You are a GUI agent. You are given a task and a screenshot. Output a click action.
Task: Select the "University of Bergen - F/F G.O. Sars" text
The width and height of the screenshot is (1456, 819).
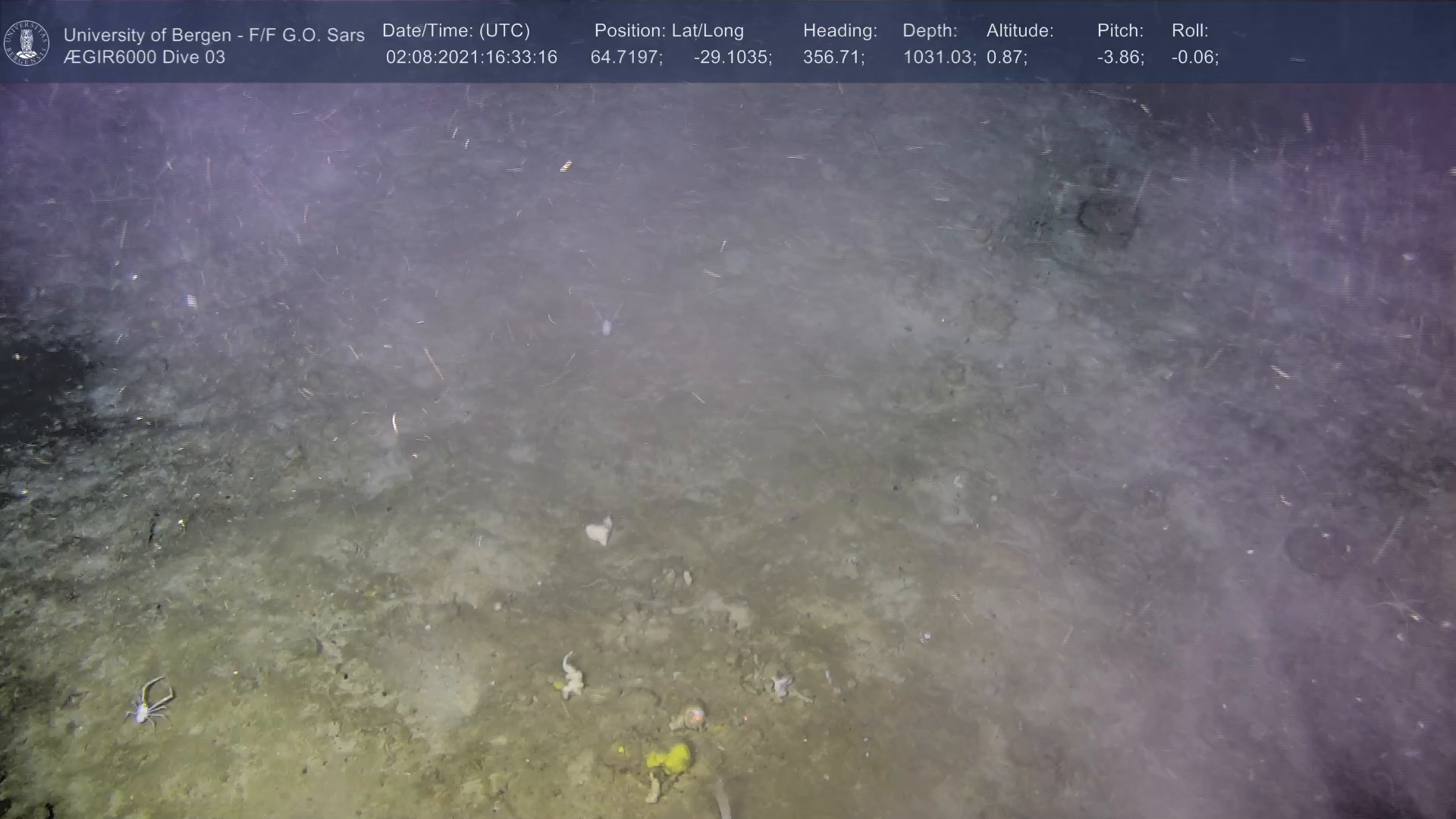[x=214, y=35]
